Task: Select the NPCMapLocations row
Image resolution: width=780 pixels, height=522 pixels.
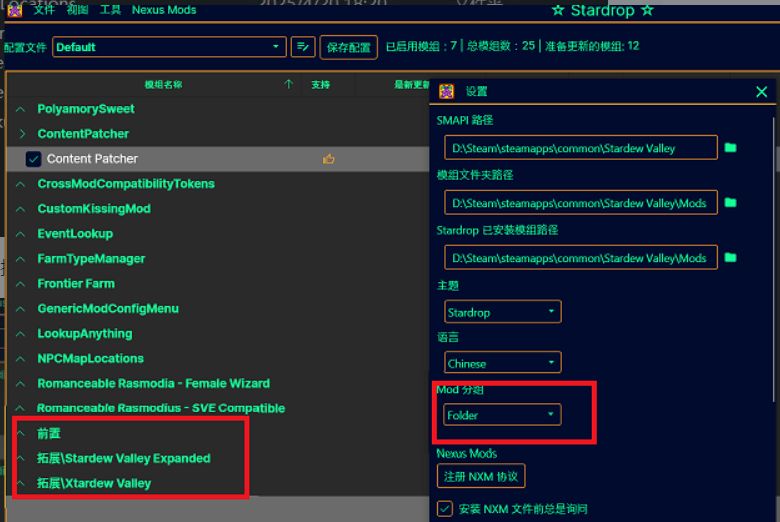Action: click(218, 358)
